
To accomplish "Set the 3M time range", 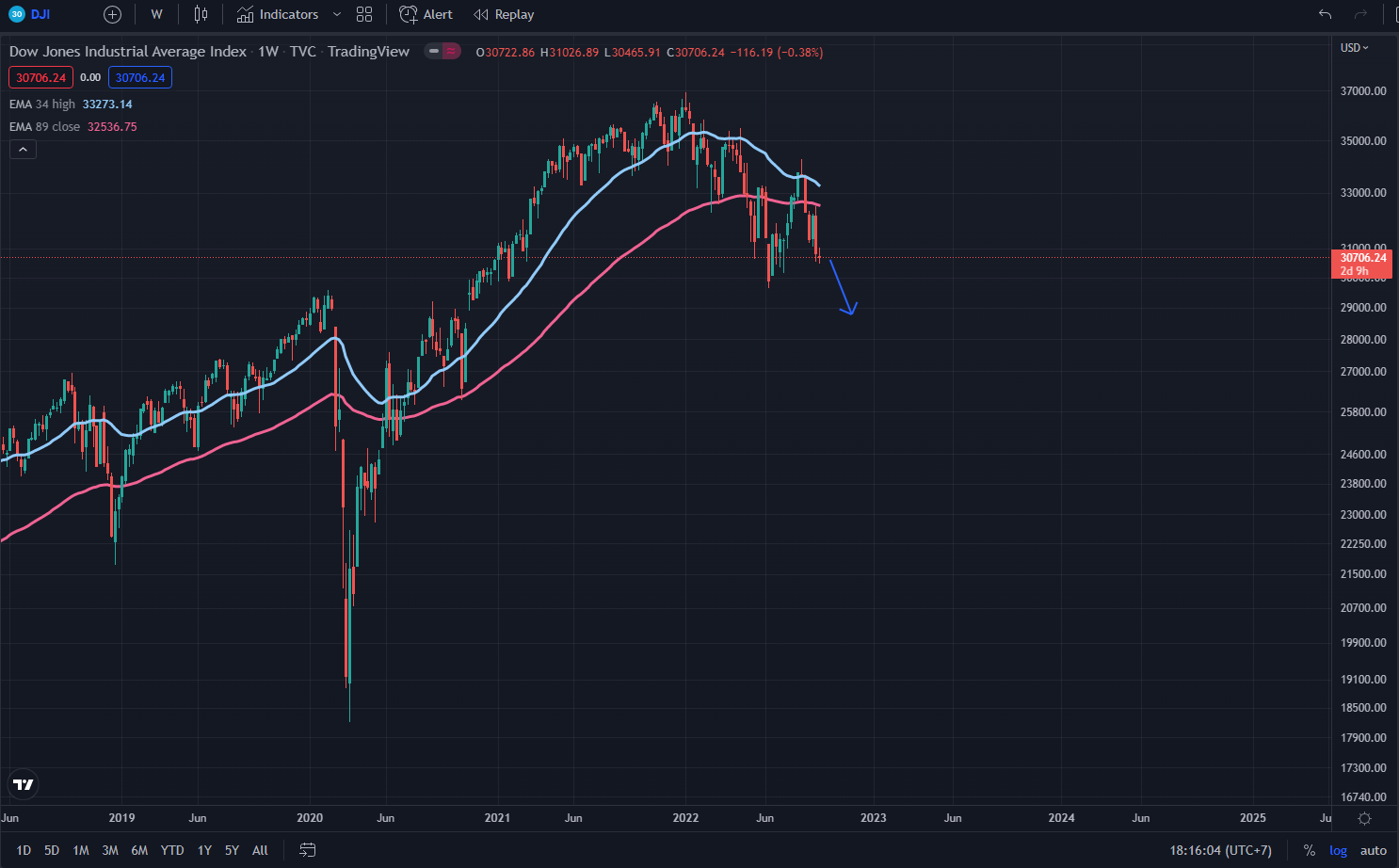I will (x=110, y=850).
